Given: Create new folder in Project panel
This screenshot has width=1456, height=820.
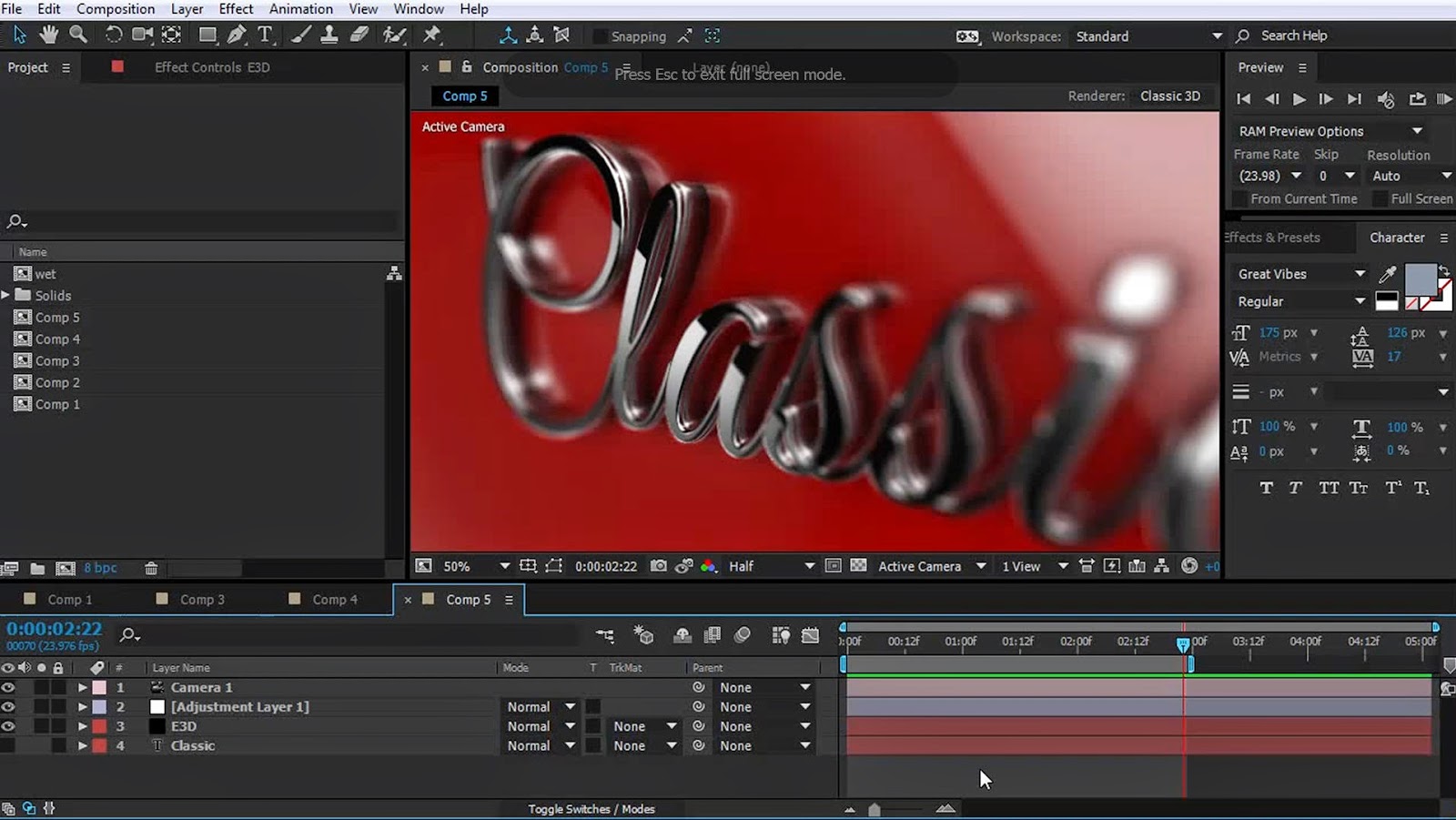Looking at the screenshot, I should (x=37, y=568).
